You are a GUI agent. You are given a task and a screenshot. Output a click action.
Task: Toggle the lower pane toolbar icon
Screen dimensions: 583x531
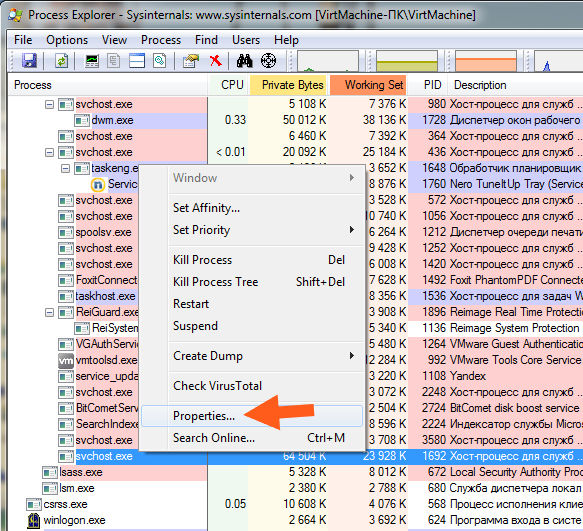tap(137, 60)
